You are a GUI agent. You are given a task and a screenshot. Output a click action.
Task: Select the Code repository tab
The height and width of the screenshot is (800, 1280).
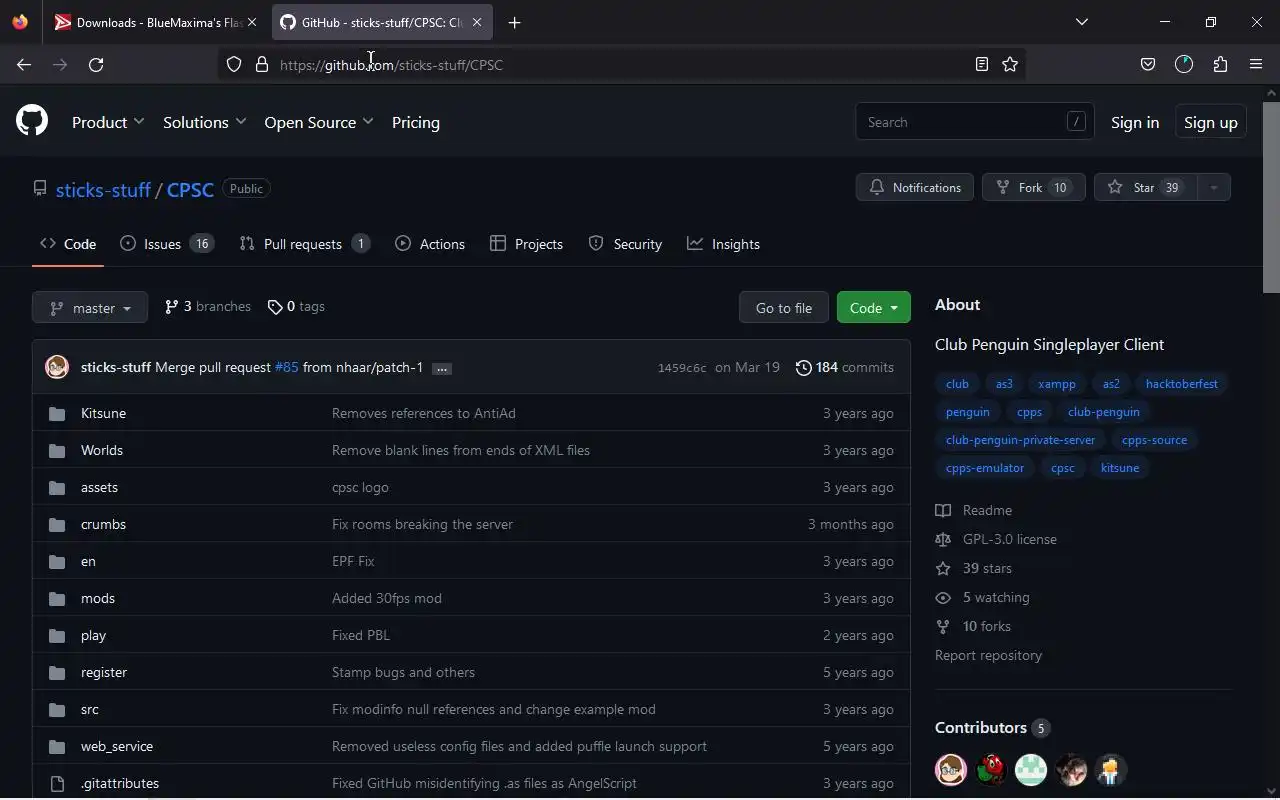pyautogui.click(x=68, y=244)
